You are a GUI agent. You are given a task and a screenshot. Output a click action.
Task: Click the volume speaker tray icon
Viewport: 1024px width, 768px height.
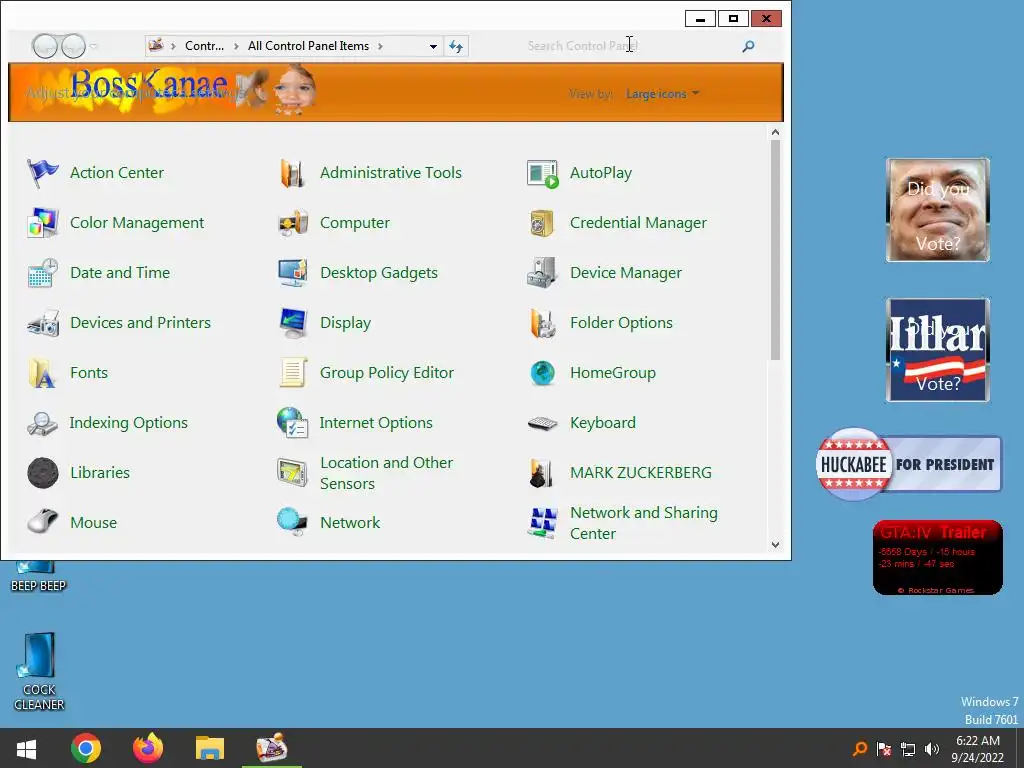tap(932, 749)
